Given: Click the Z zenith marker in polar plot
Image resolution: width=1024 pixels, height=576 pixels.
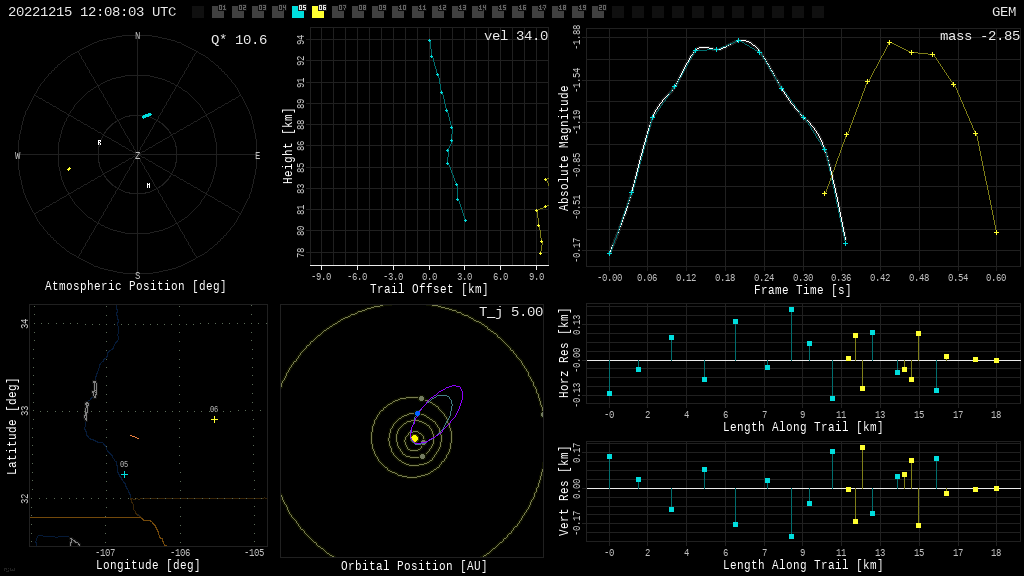Looking at the screenshot, I should tap(138, 156).
